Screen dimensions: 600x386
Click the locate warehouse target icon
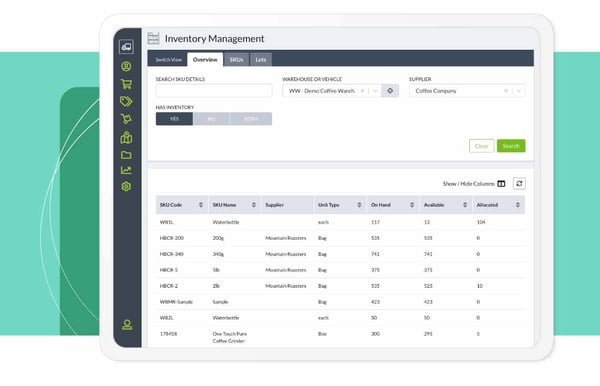point(390,91)
